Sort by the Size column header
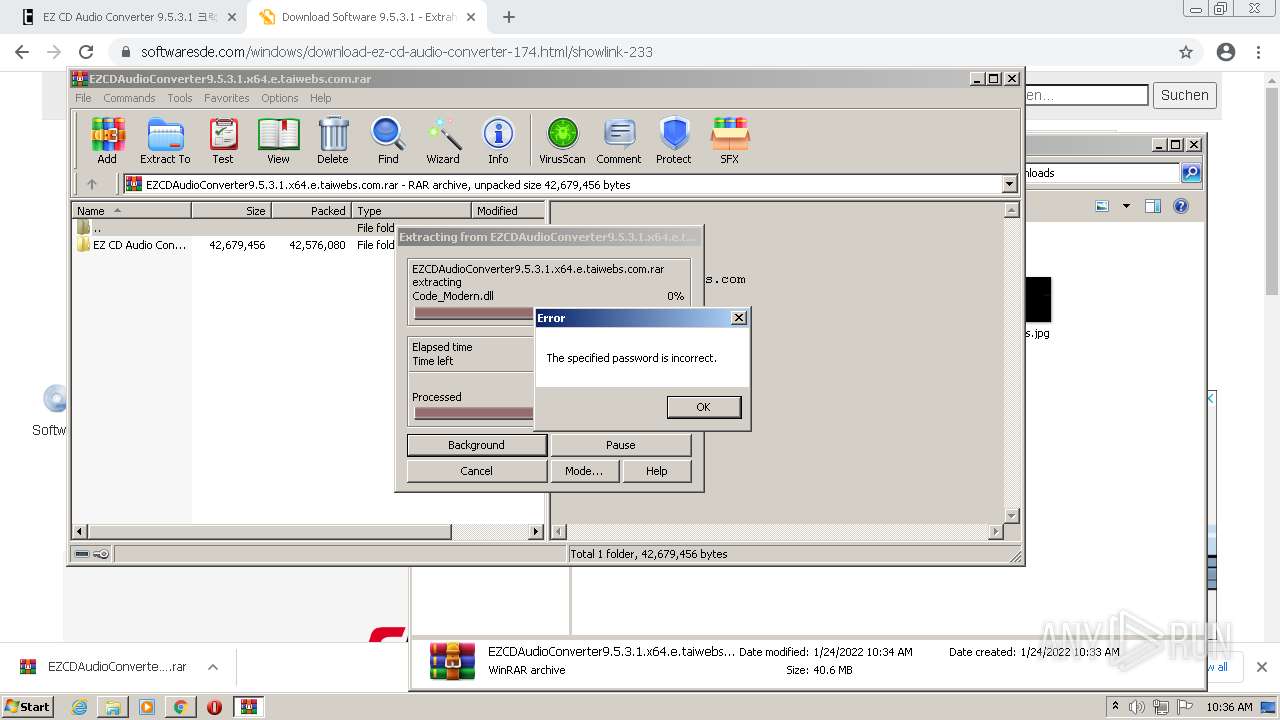 click(231, 211)
